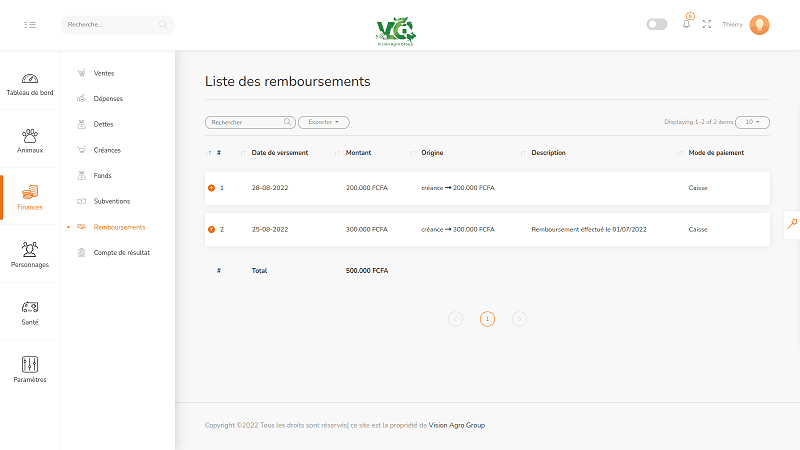This screenshot has height=450, width=800.
Task: Select Compte de résultat menu item
Action: pyautogui.click(x=121, y=253)
